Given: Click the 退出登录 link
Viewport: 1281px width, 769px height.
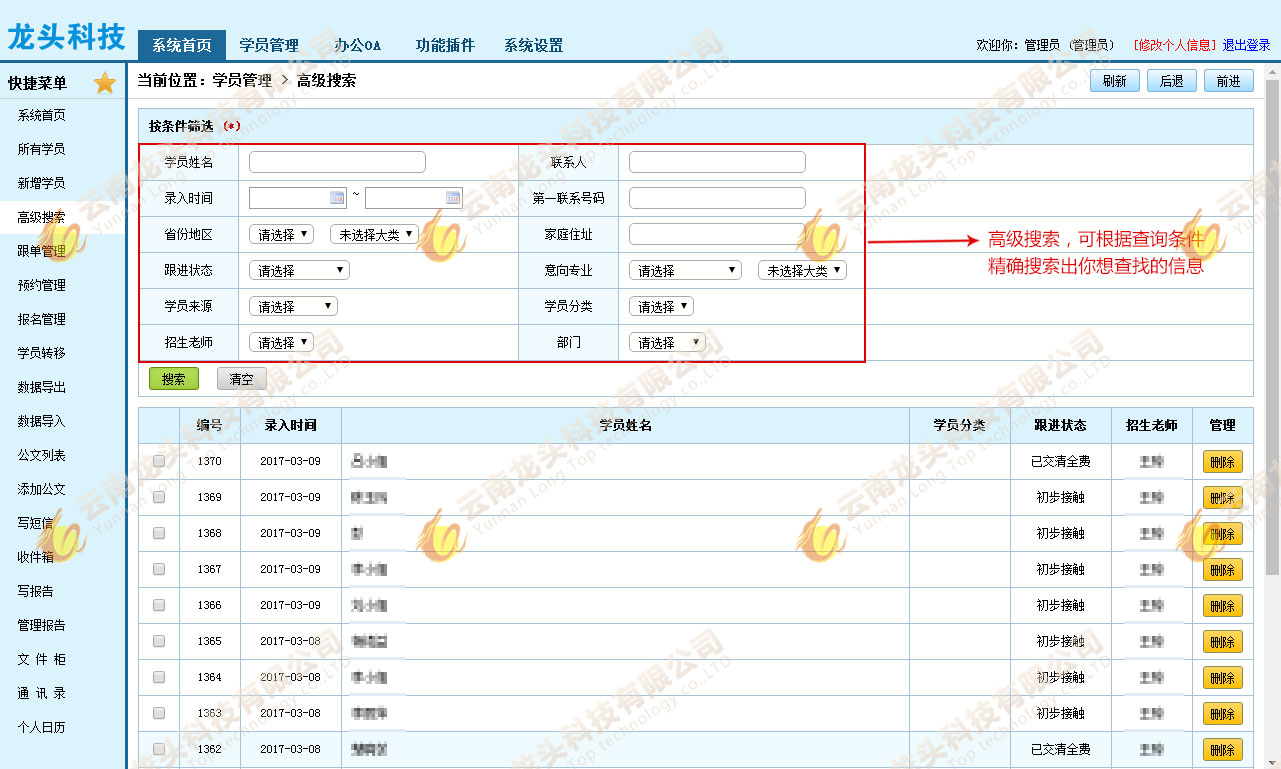Looking at the screenshot, I should tap(1246, 45).
